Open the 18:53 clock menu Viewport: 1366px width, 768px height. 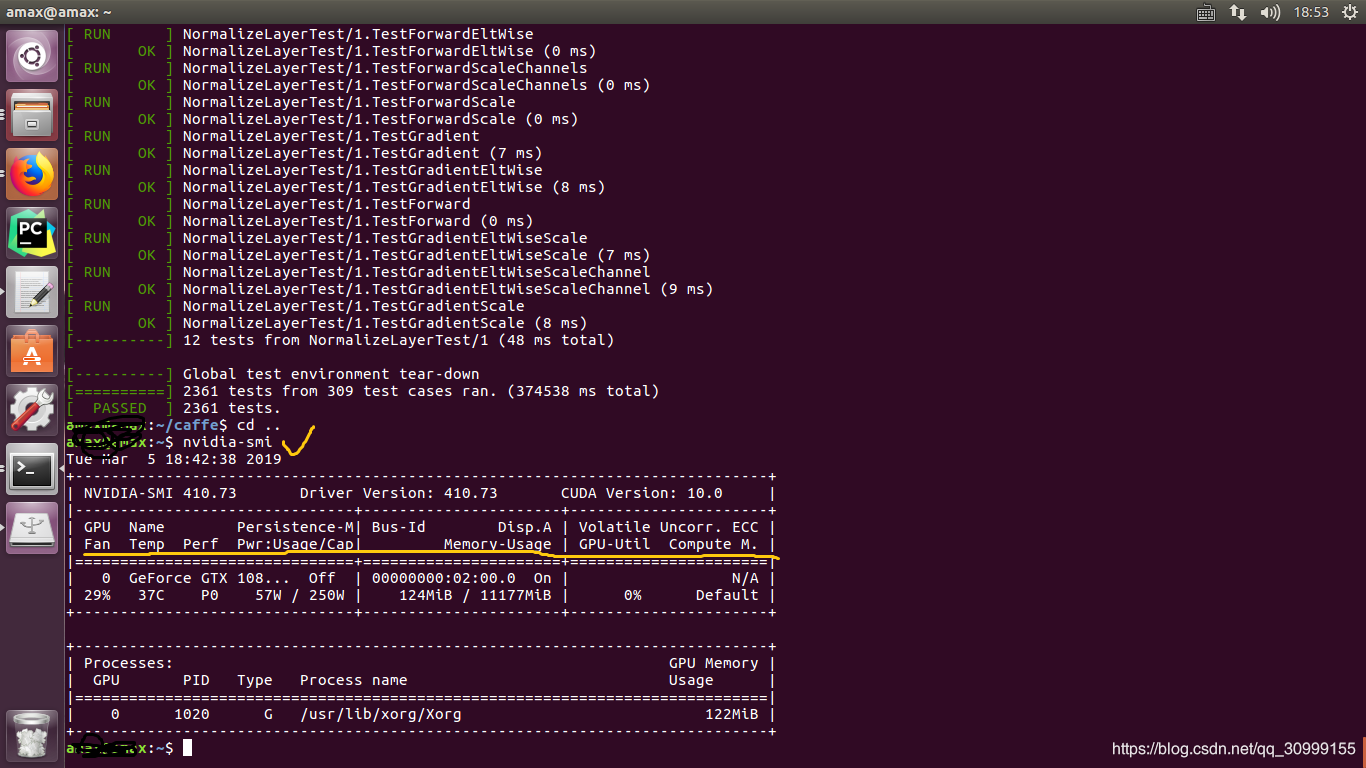click(x=1311, y=12)
